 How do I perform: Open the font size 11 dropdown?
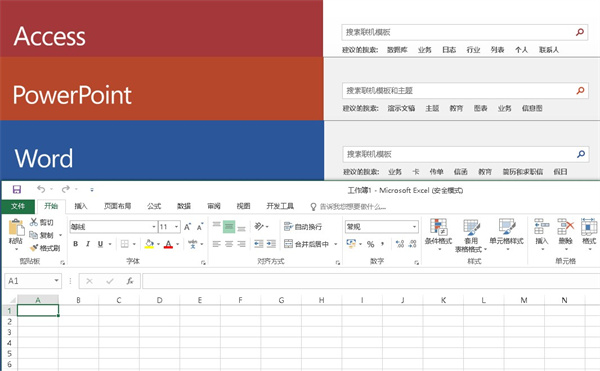176,227
